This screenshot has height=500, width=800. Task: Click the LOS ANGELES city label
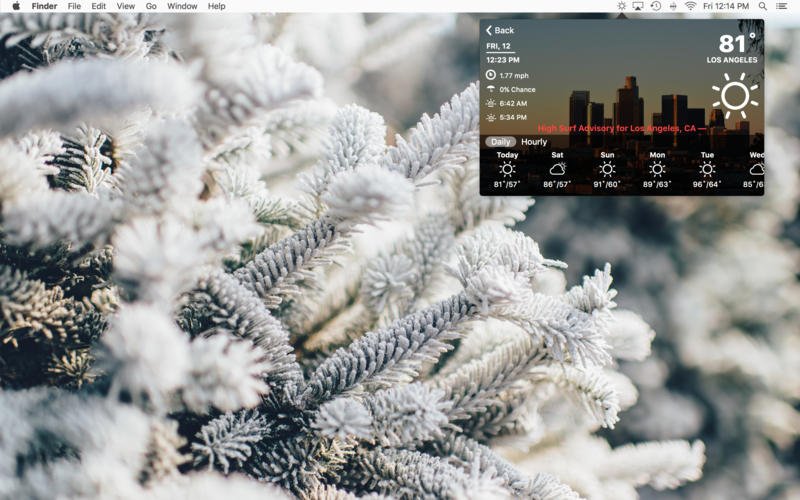point(732,60)
